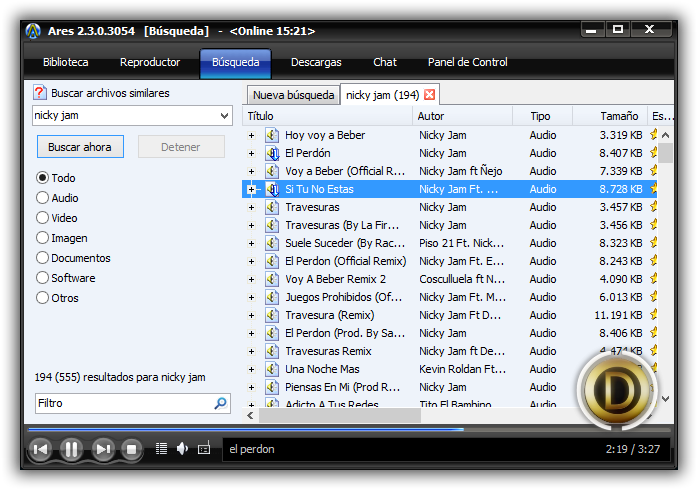Viewport: 698px width, 490px height.
Task: Expand the Hoy voy a Beber result
Action: point(252,135)
